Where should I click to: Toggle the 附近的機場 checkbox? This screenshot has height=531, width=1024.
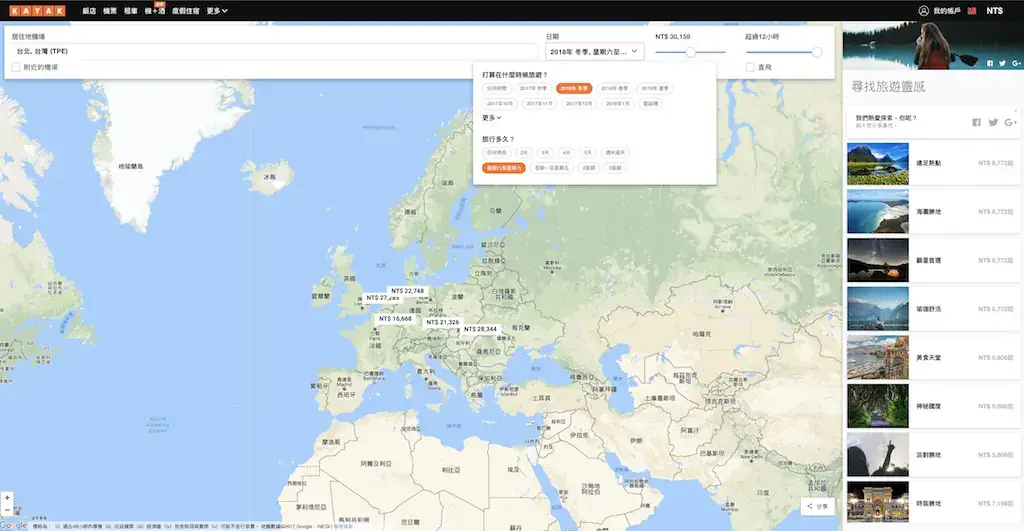tap(16, 67)
